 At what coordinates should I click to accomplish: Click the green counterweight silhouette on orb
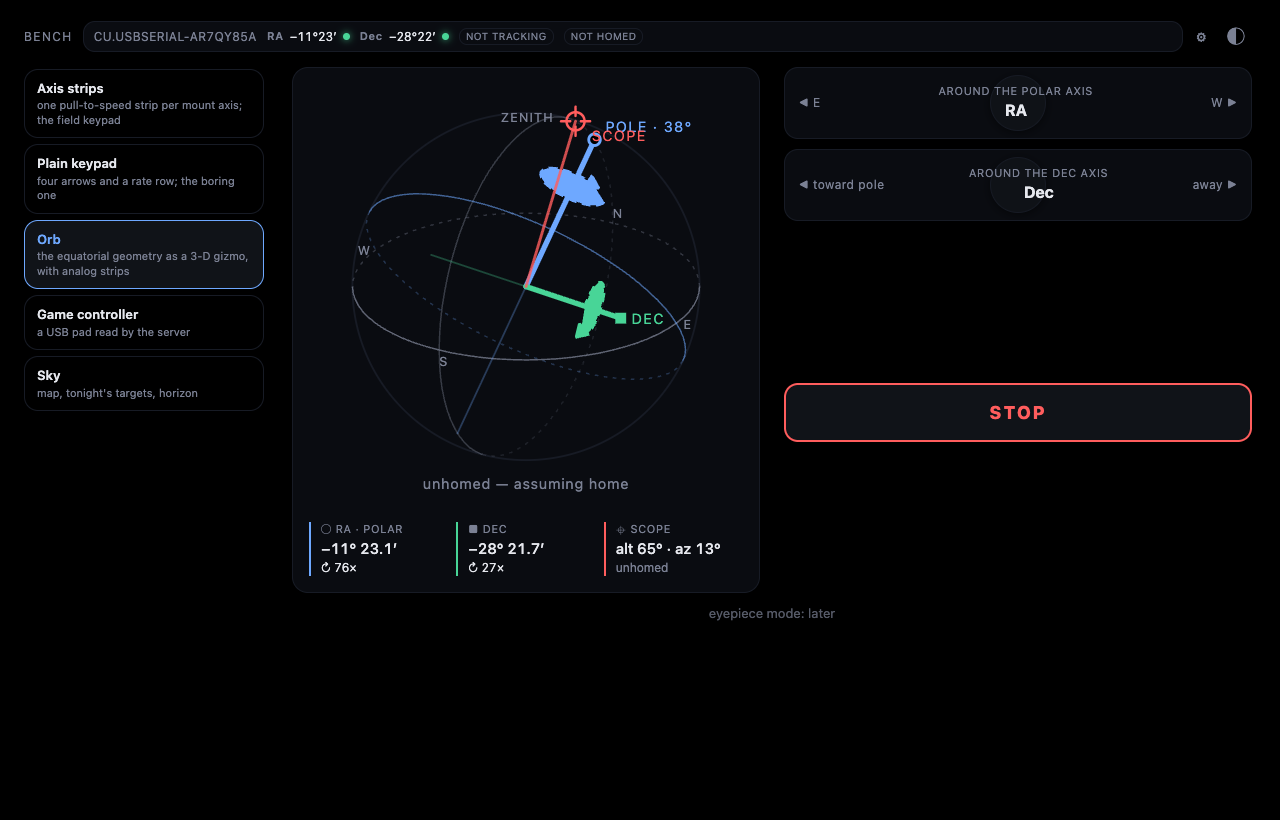coord(592,310)
